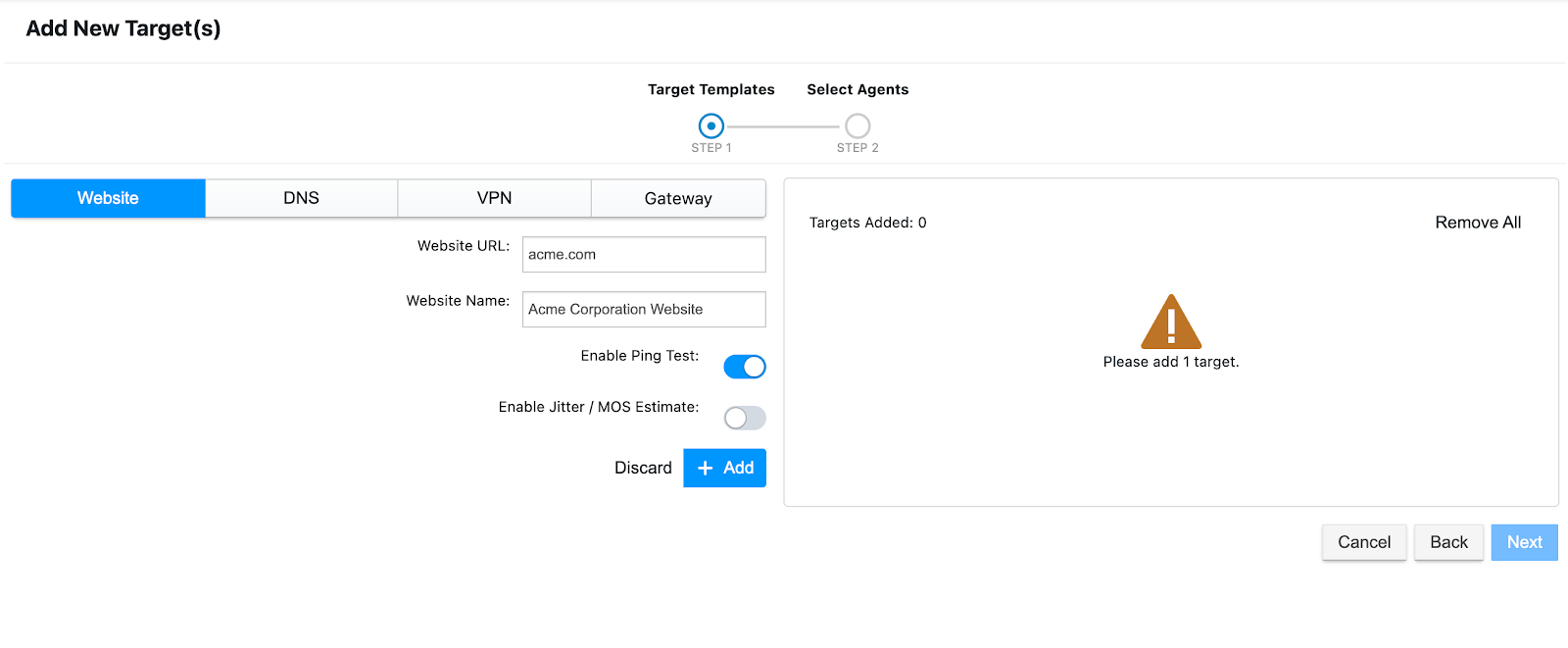Disable the Enable Ping Test toggle
Screen dimensions: 1568x648
click(745, 367)
